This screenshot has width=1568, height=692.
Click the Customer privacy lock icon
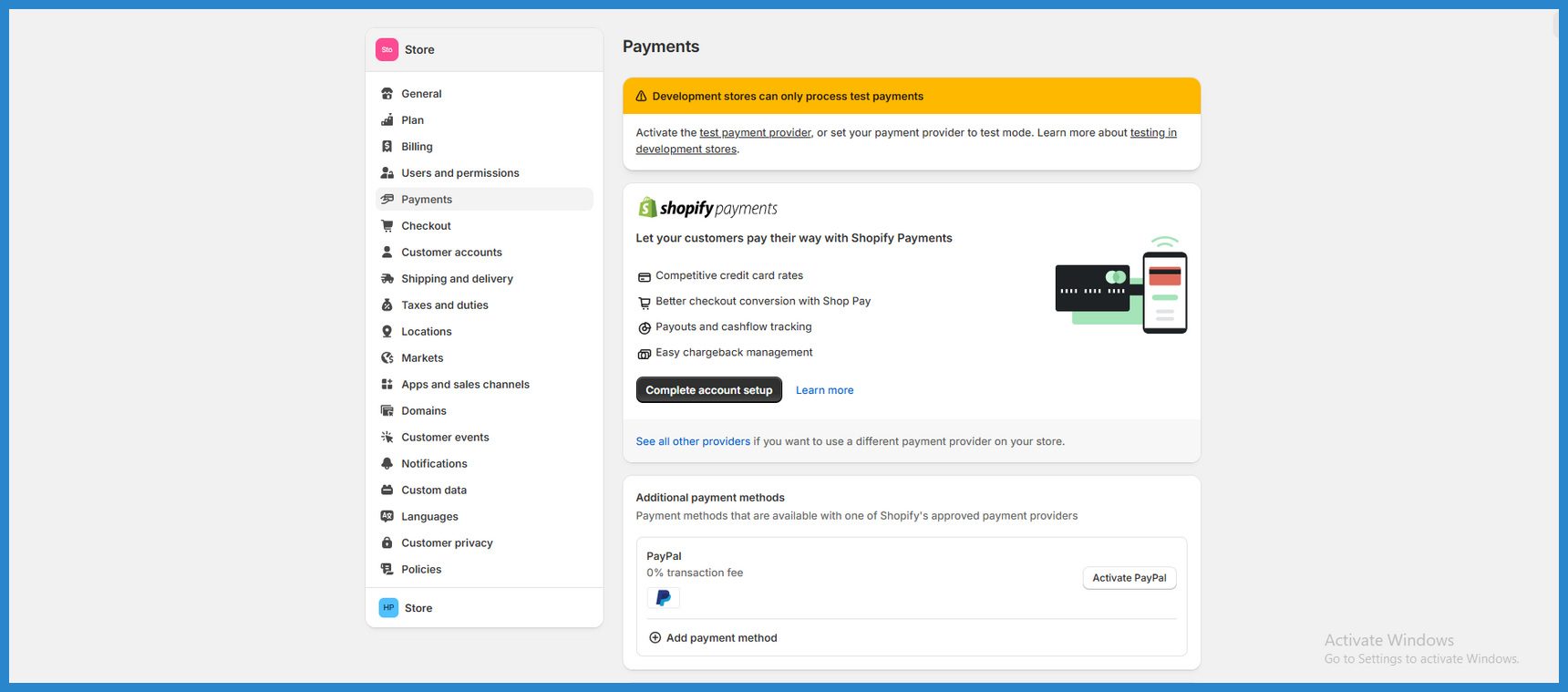pyautogui.click(x=387, y=543)
